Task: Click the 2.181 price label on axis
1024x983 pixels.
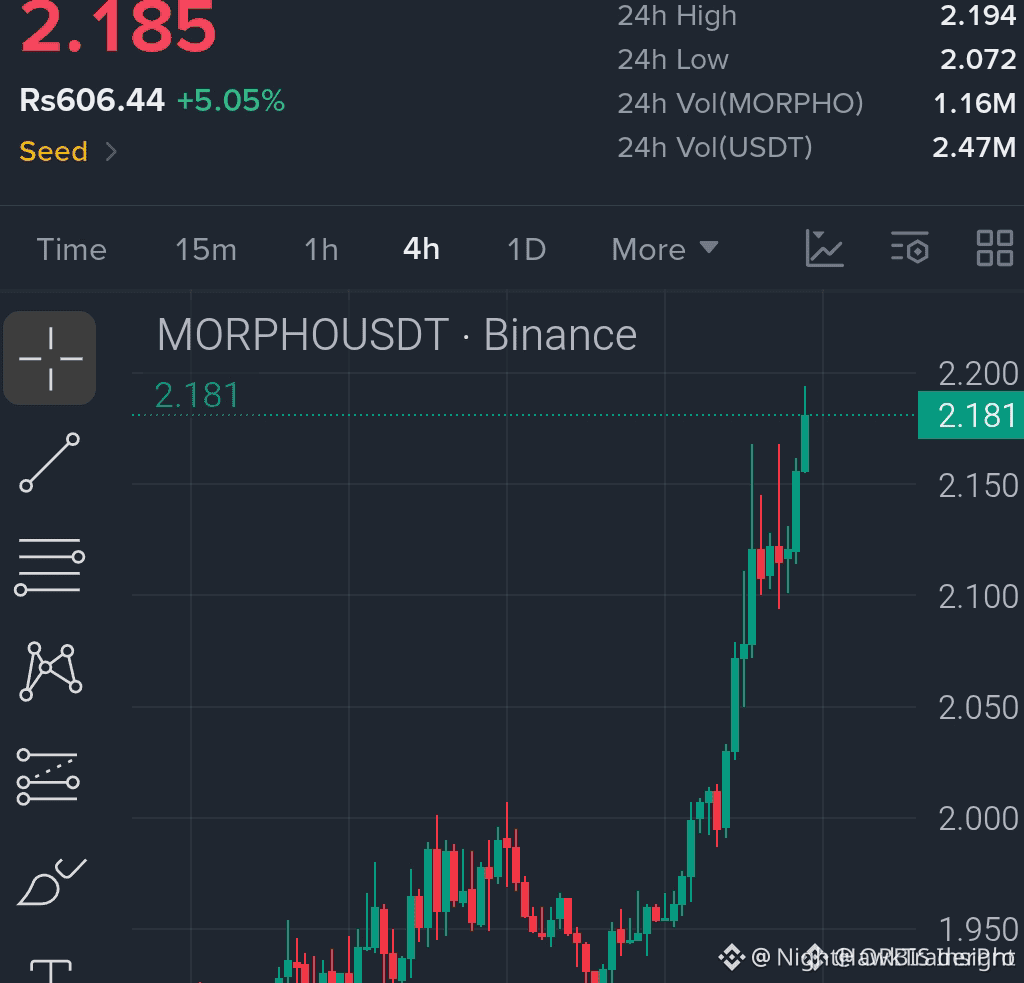Action: coord(970,415)
